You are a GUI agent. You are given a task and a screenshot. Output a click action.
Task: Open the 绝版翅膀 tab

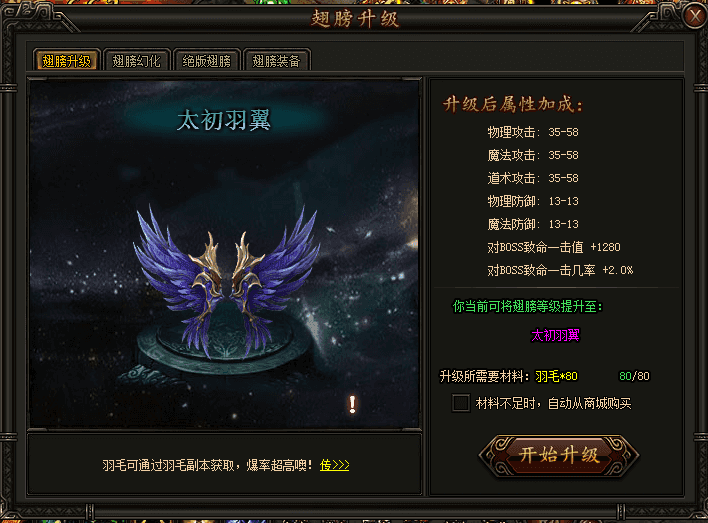tap(207, 61)
